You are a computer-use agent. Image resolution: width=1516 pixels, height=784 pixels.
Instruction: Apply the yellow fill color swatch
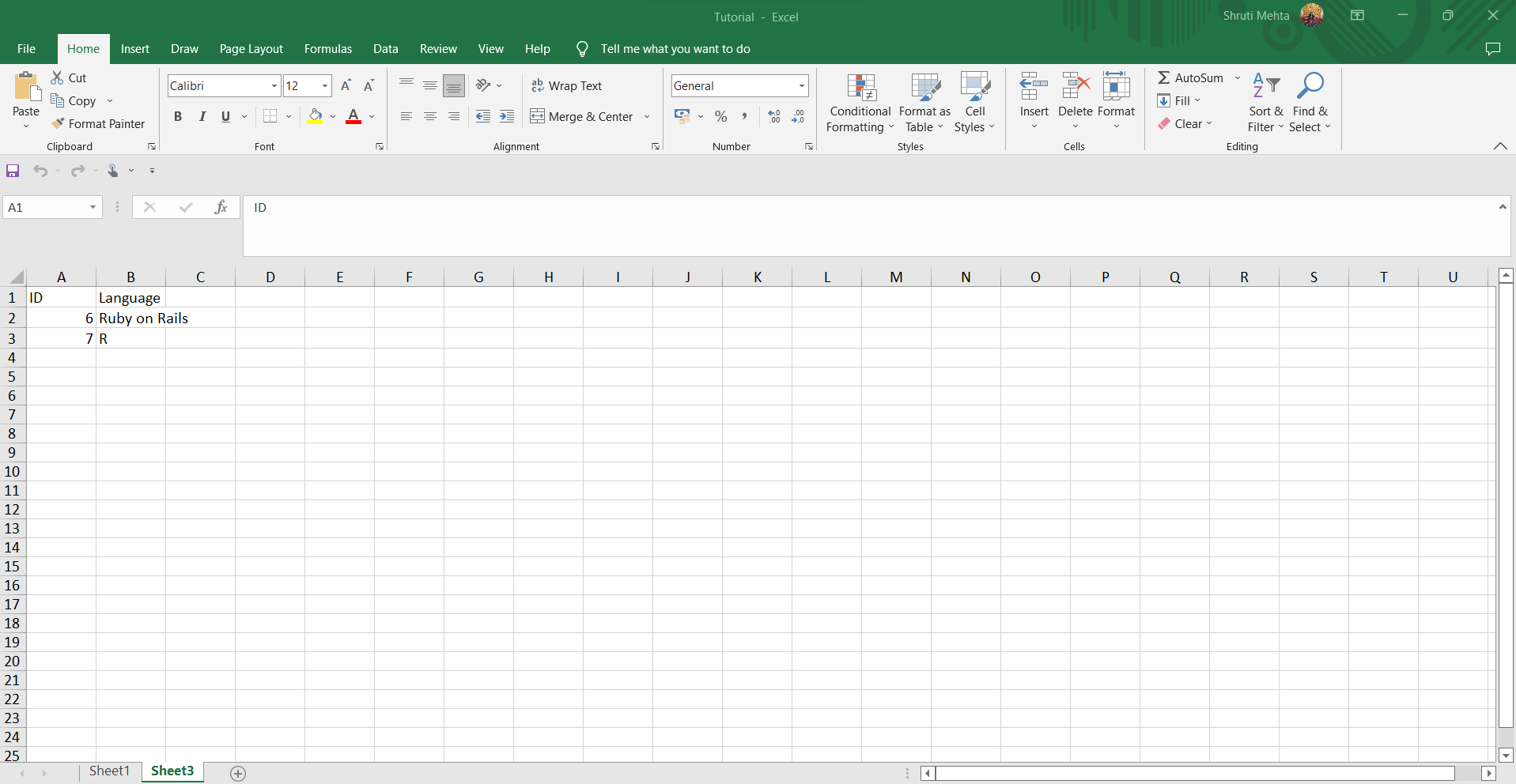click(x=315, y=116)
